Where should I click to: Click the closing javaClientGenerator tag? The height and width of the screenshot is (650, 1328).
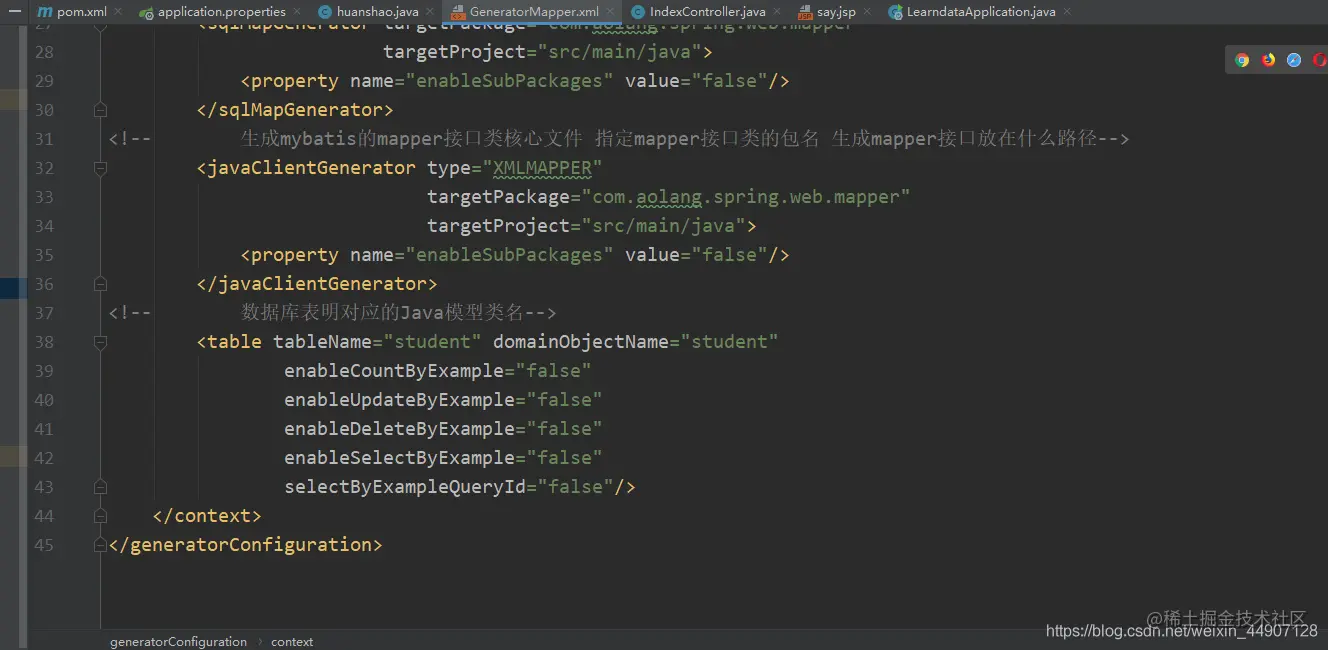point(317,284)
